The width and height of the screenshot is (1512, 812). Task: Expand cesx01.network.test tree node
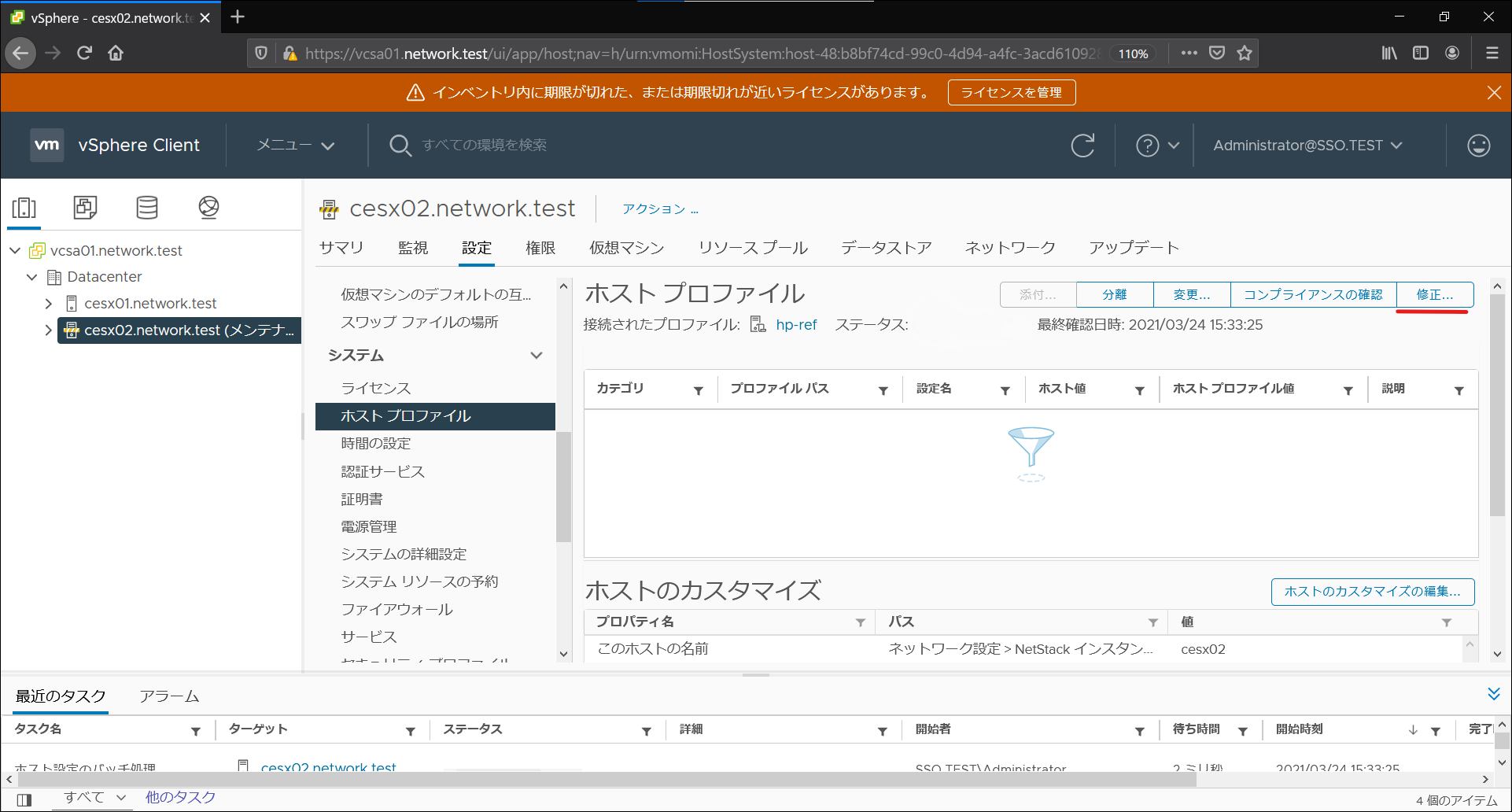(49, 303)
